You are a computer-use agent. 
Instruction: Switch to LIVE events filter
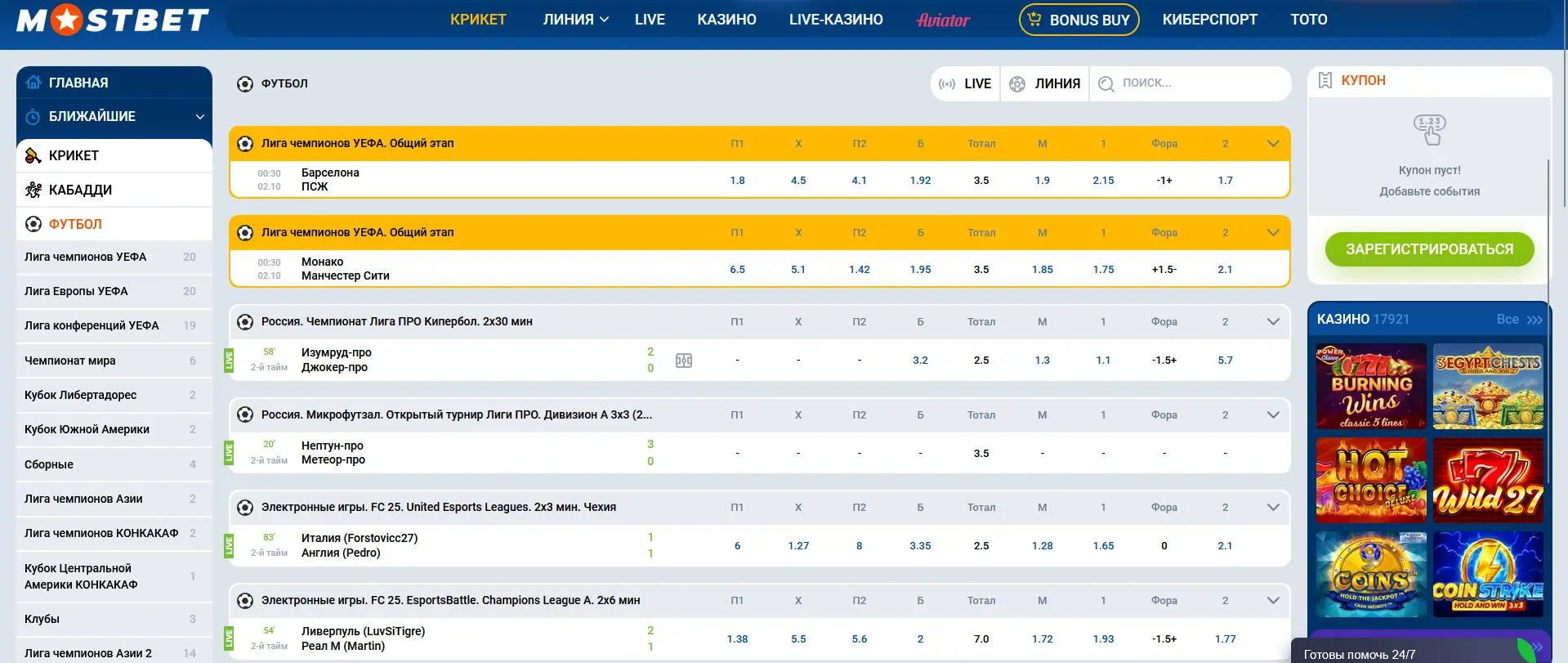pos(965,83)
